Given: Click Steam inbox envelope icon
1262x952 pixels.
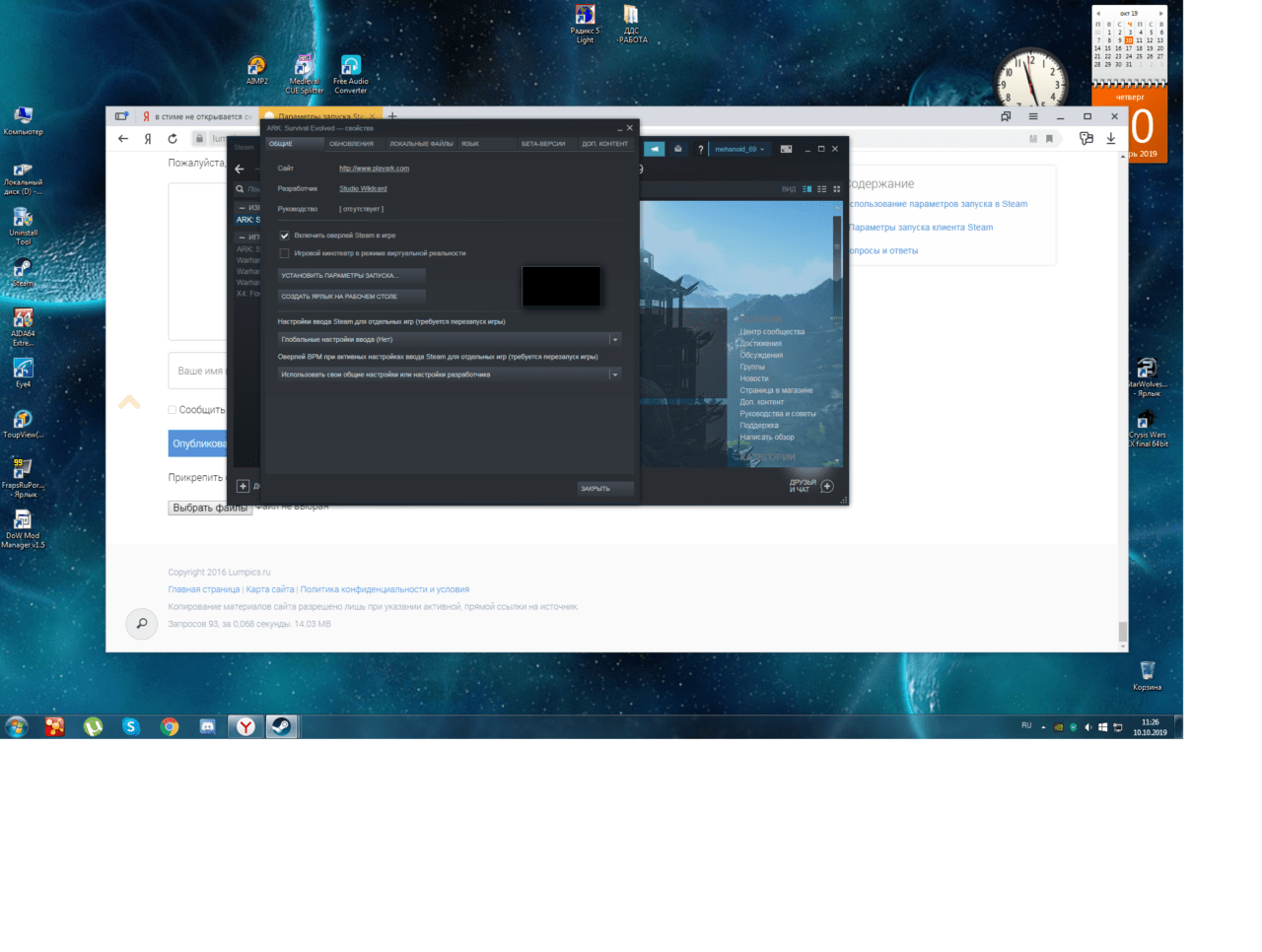Looking at the screenshot, I should (678, 149).
